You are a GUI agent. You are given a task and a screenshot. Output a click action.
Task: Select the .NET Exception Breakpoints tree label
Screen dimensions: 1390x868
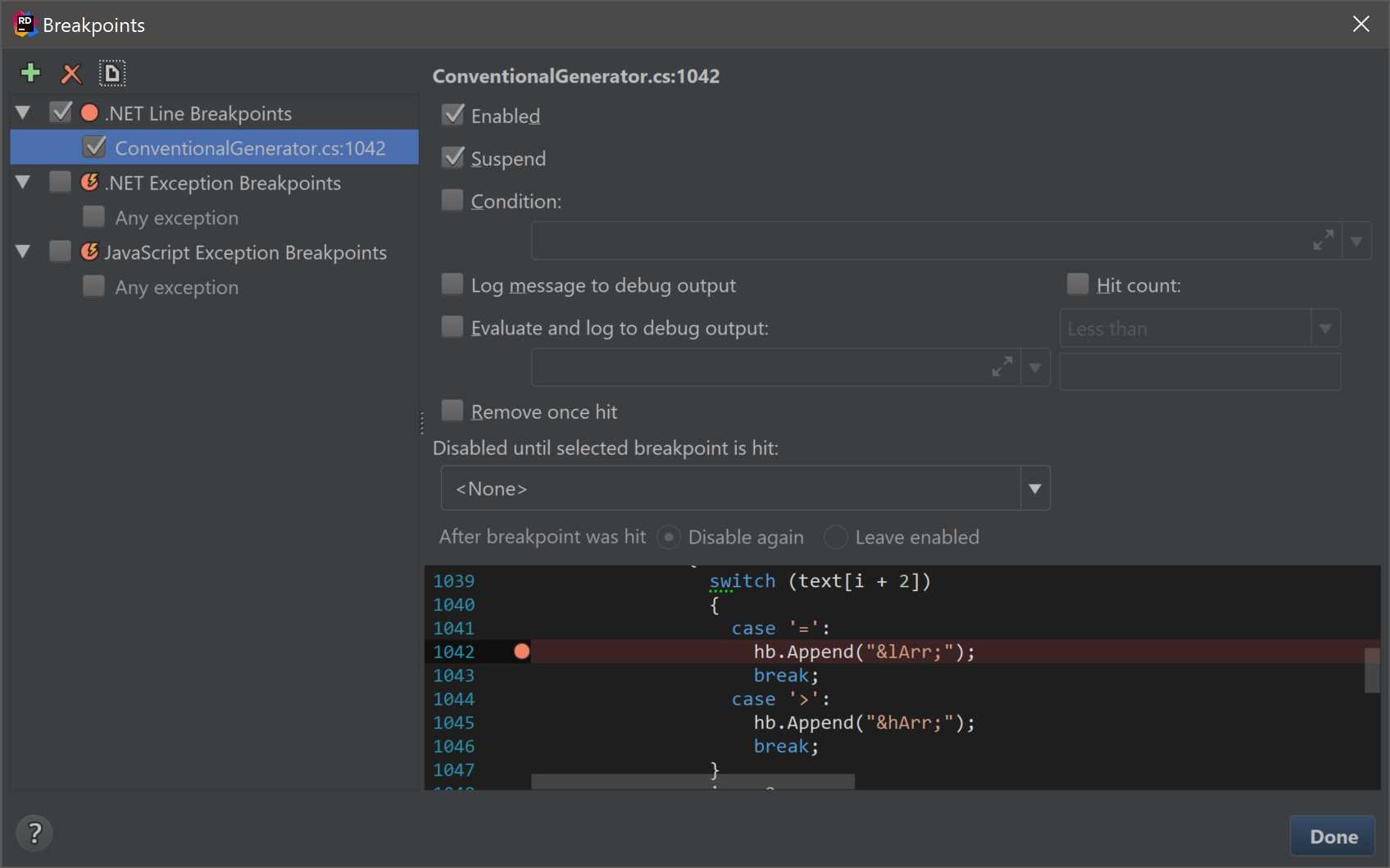point(223,183)
